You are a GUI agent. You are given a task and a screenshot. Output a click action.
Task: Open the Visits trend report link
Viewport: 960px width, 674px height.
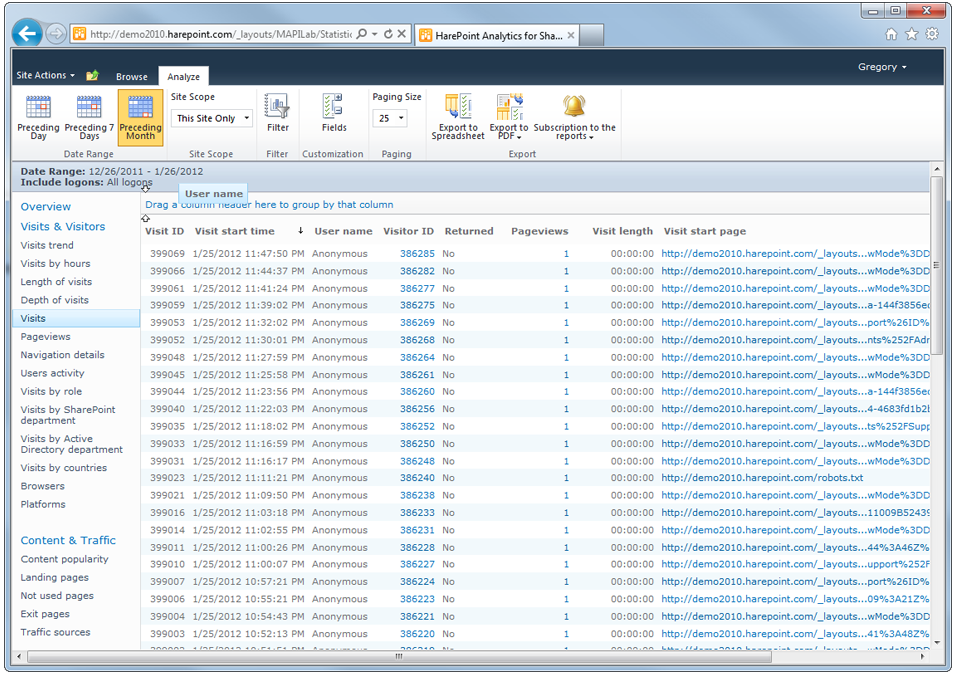(47, 245)
